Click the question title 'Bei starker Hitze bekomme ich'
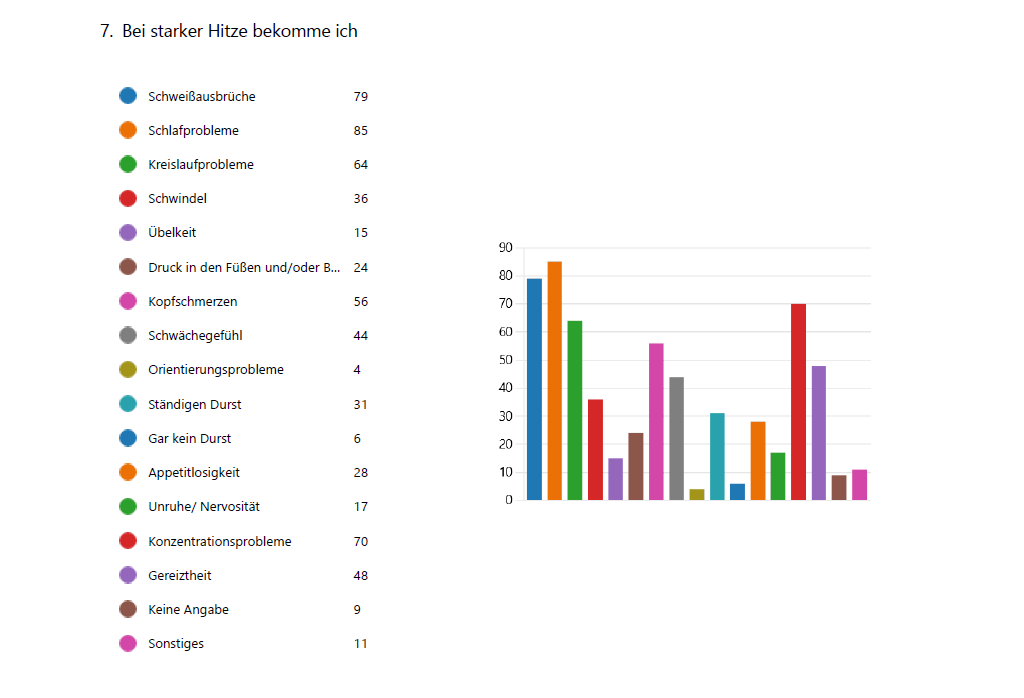 [239, 31]
